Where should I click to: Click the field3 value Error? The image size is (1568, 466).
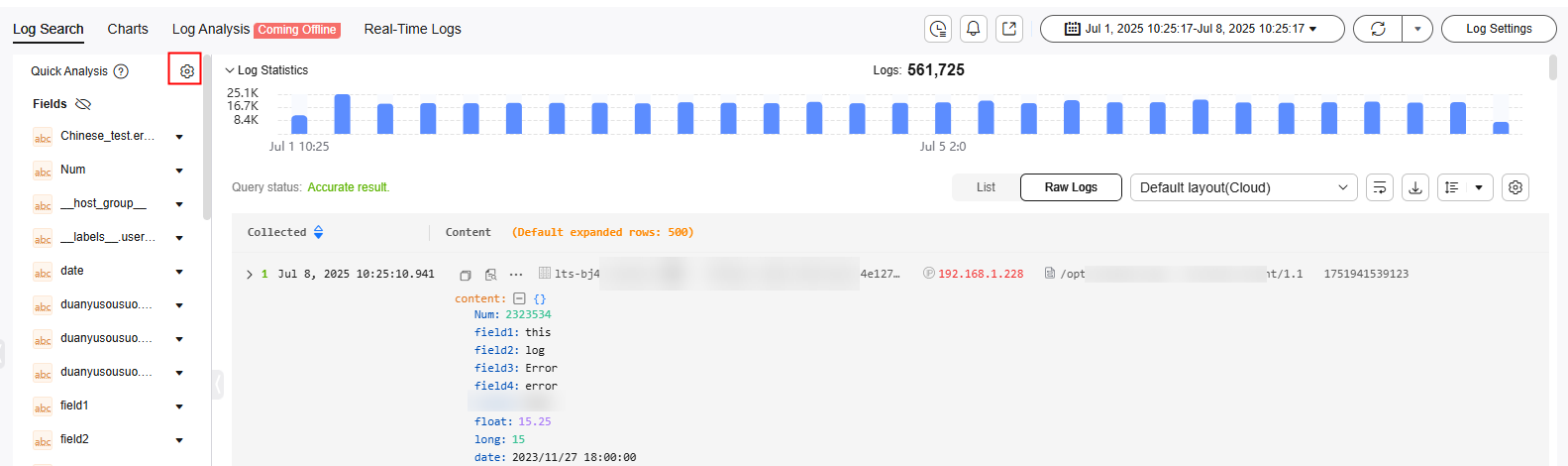[541, 368]
